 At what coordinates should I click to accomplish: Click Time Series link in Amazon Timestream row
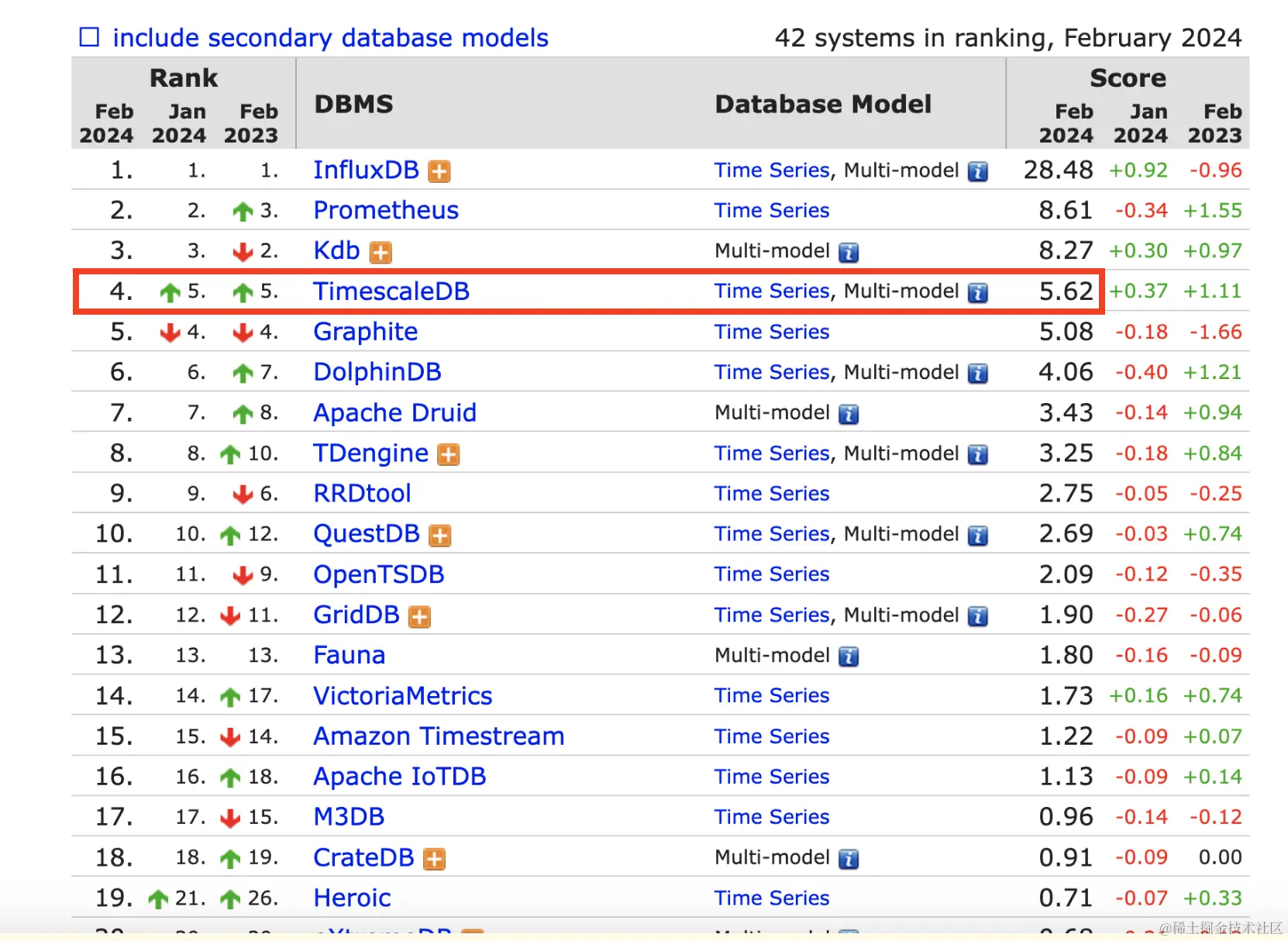(772, 736)
